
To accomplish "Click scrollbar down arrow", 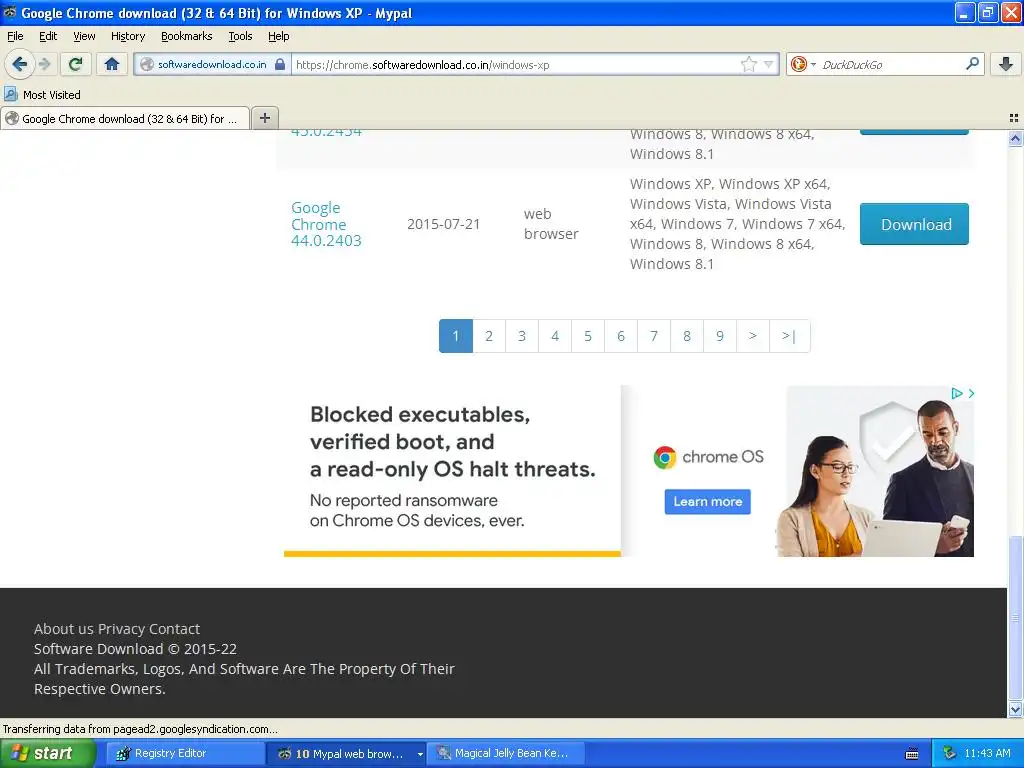I will [1015, 709].
